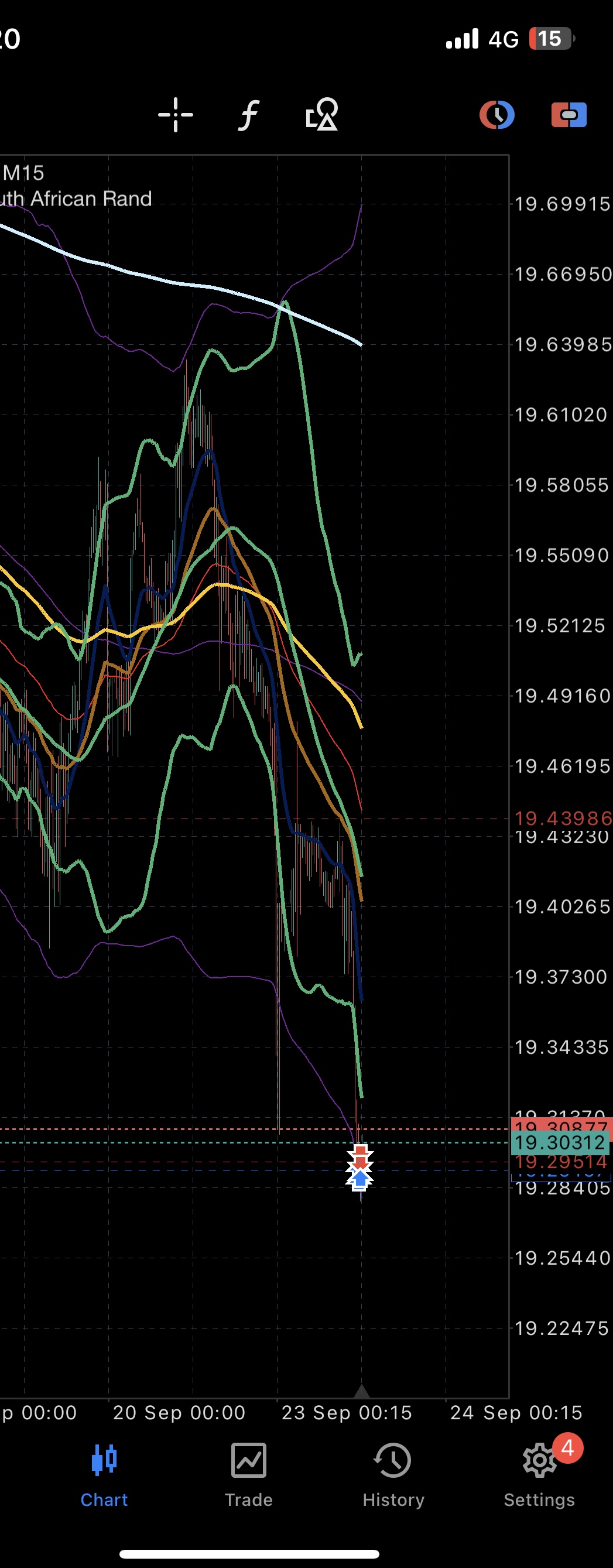Viewport: 613px width, 1568px height.
Task: Tap the red notification badge showing 4
Action: [x=567, y=1448]
